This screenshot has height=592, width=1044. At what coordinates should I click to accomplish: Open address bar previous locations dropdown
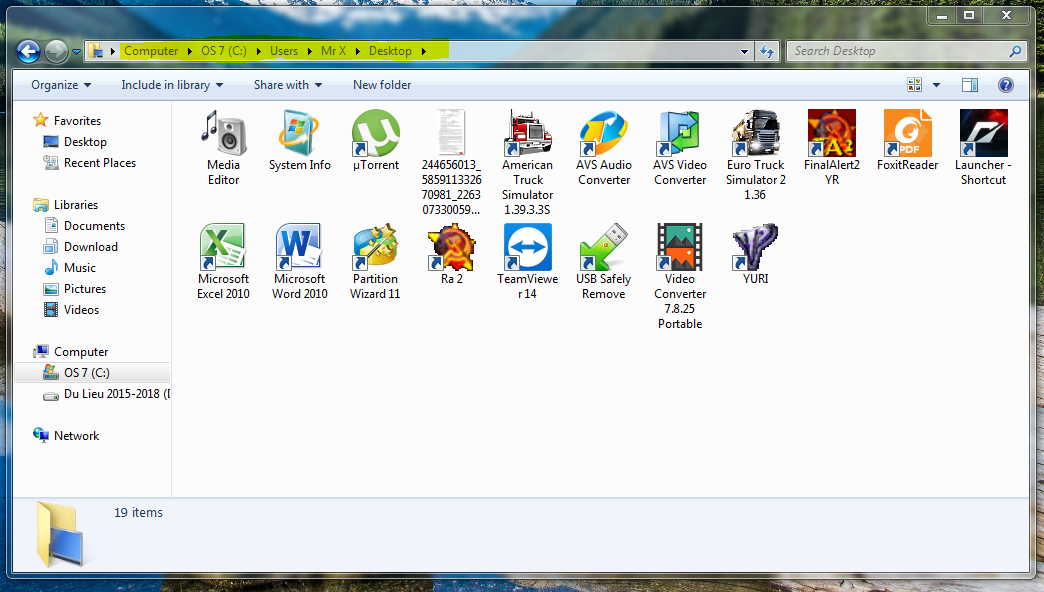(x=744, y=51)
